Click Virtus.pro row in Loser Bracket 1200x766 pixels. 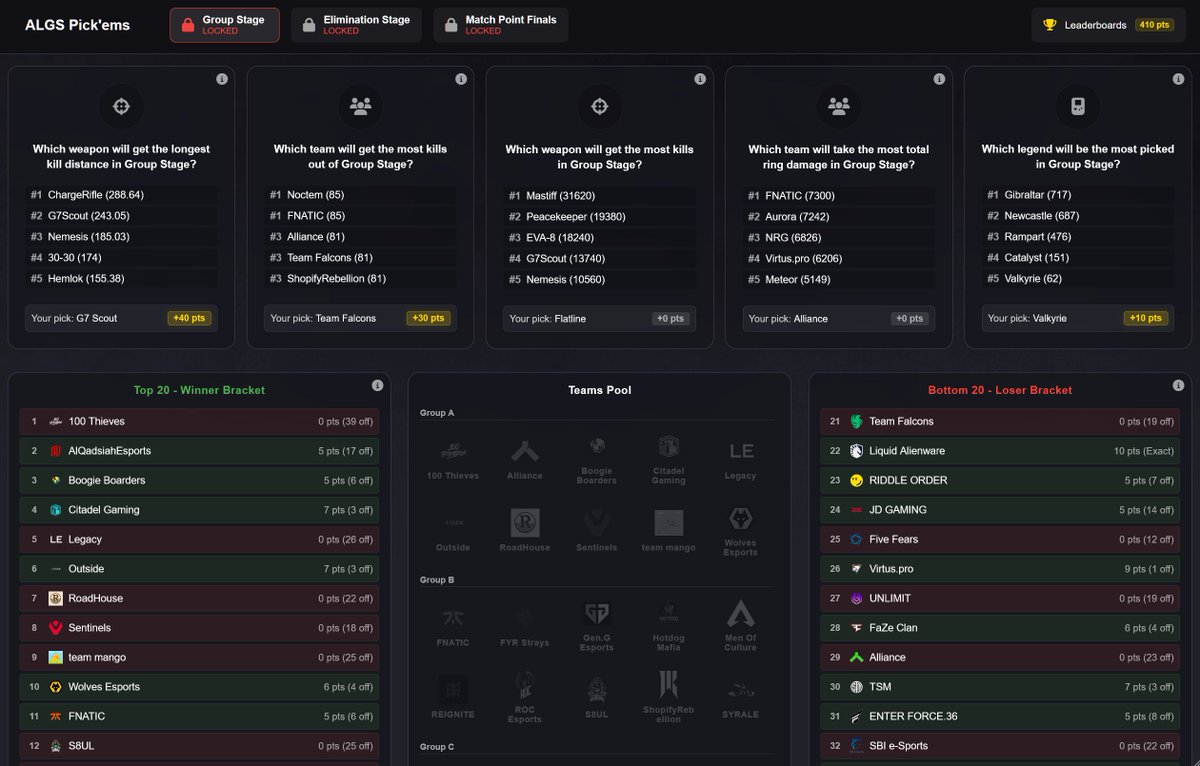click(1000, 569)
